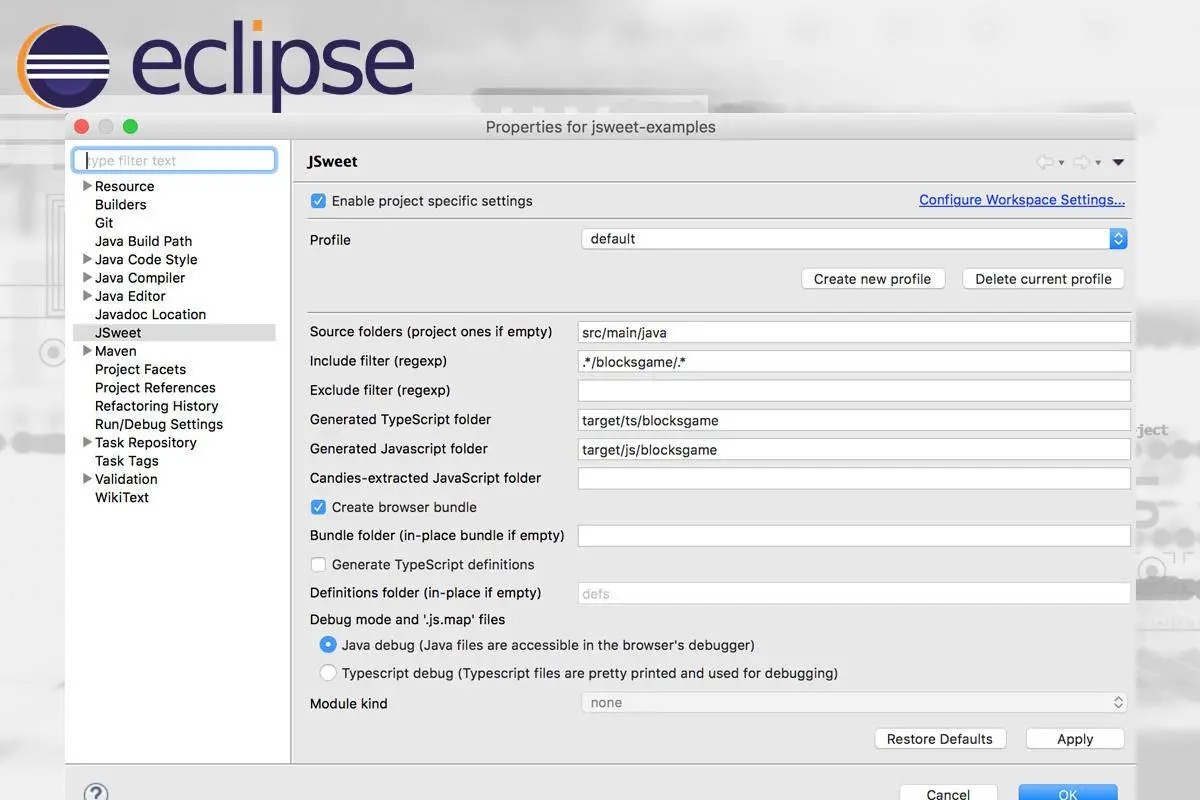Select Task Tags in the tree

126,461
